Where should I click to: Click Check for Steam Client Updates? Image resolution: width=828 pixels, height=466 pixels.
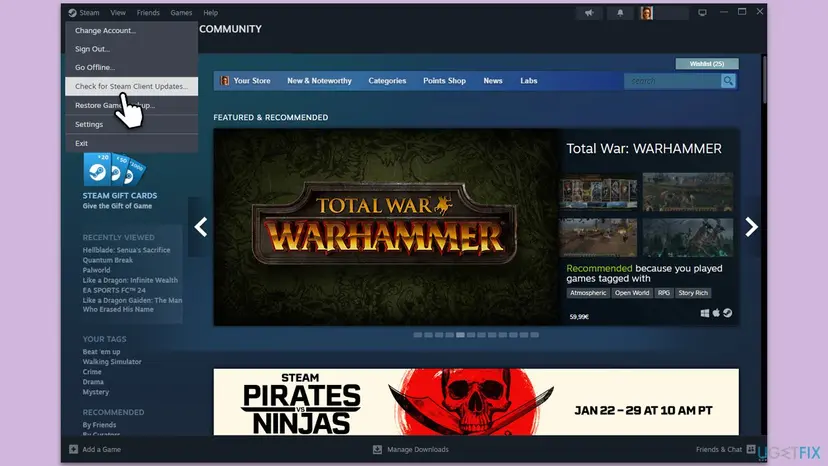click(131, 86)
